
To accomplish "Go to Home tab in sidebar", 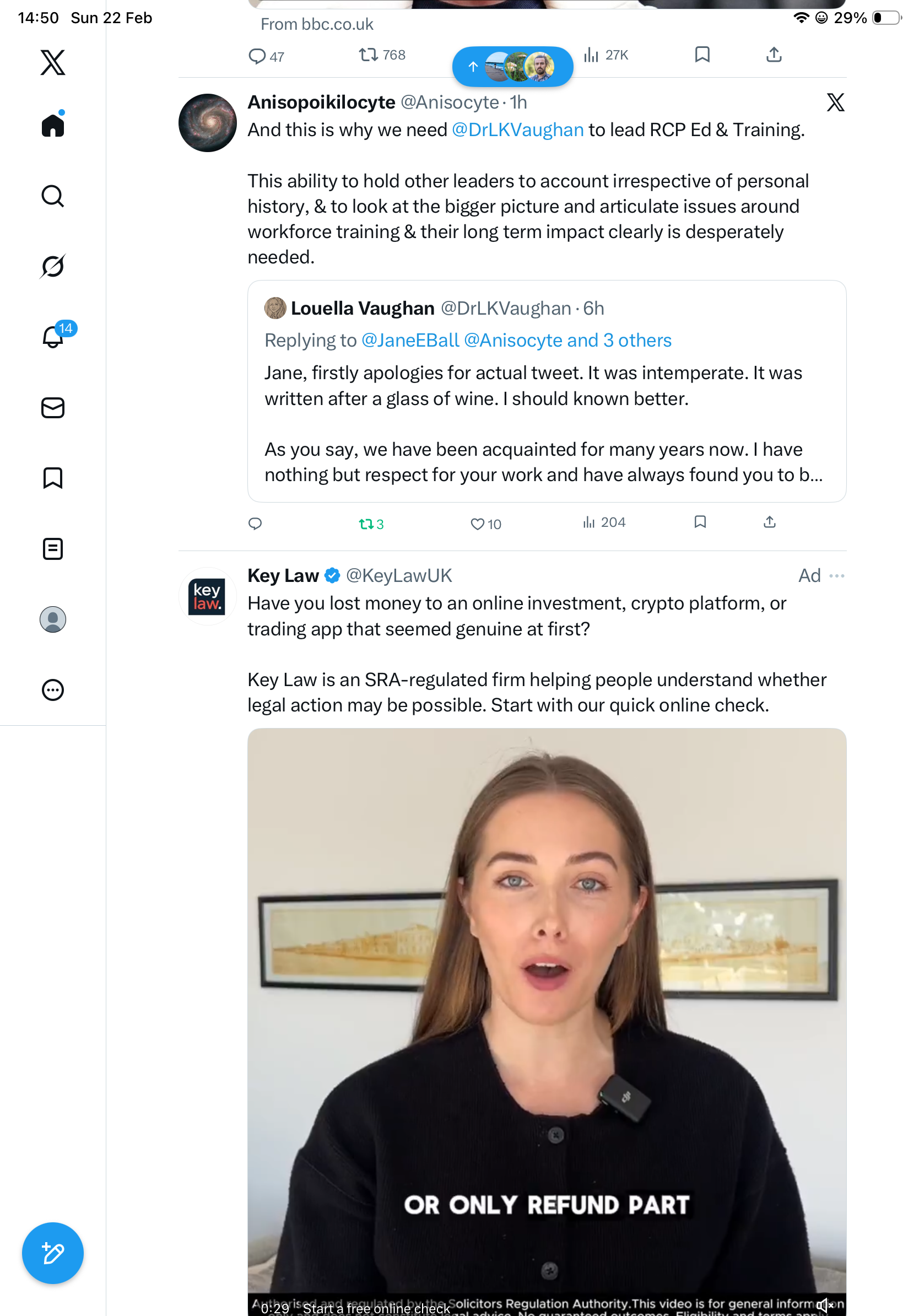I will coord(53,126).
